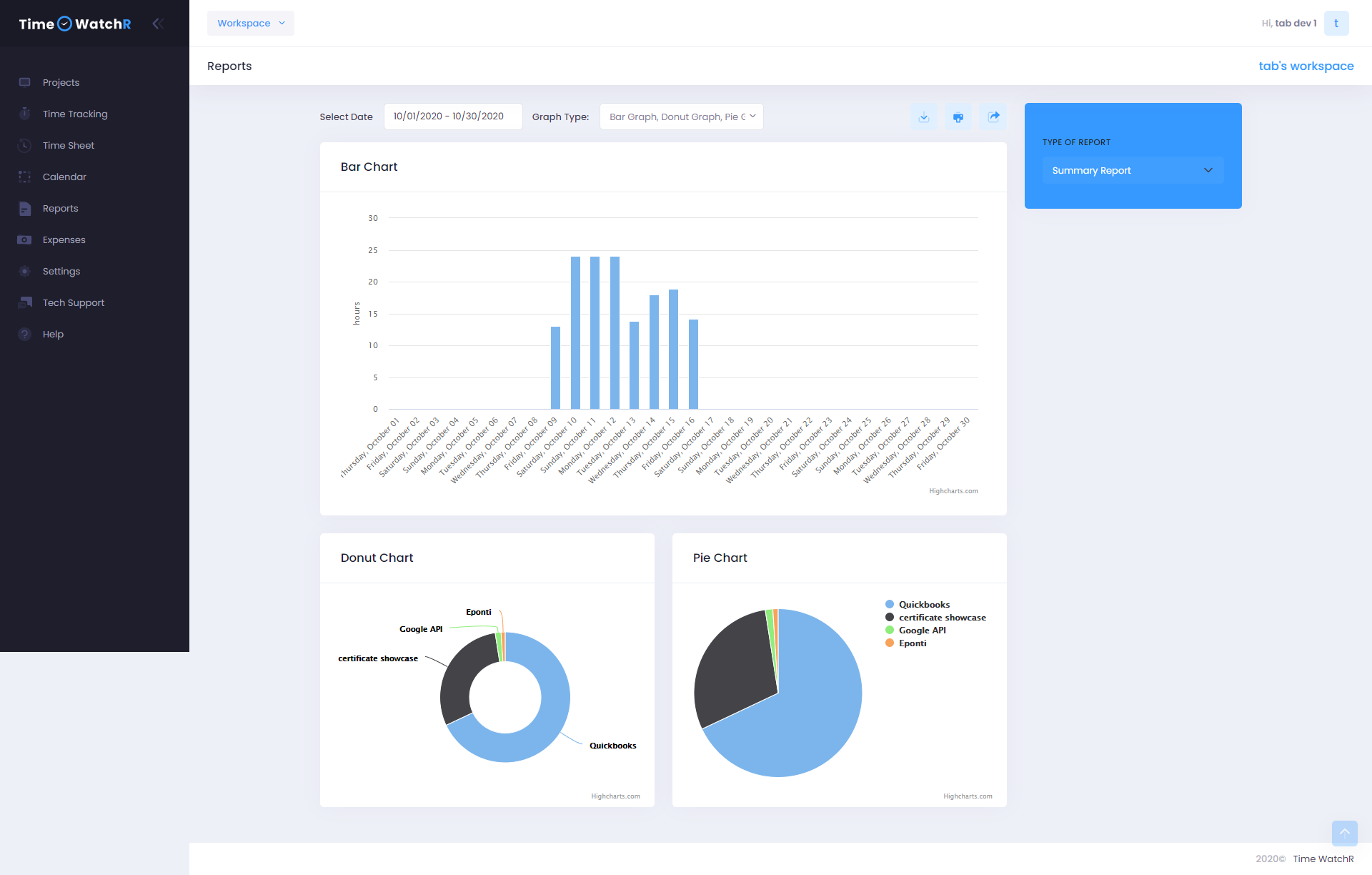Go to Settings in sidebar

click(x=61, y=271)
